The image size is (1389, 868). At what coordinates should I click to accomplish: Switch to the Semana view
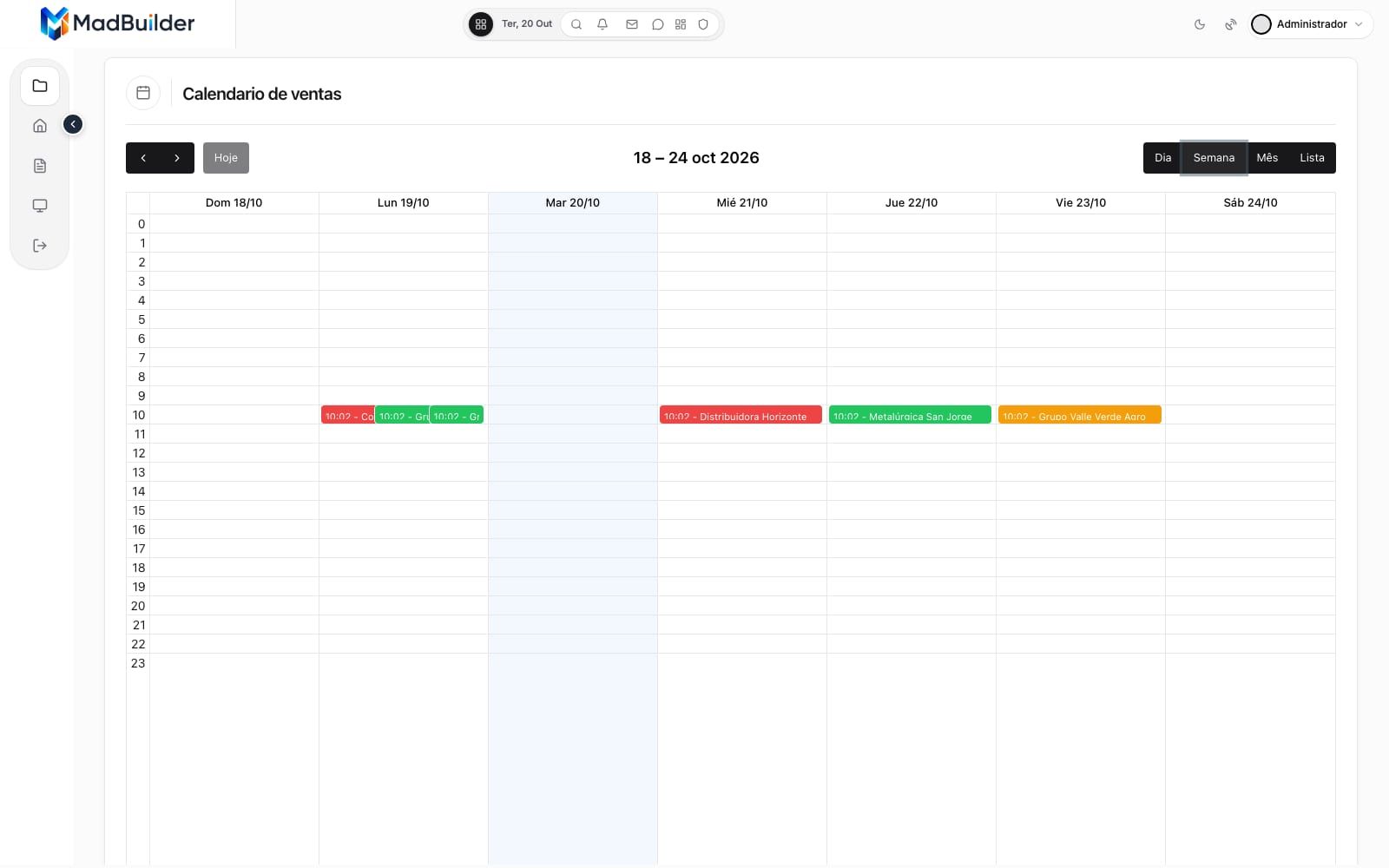coord(1214,158)
